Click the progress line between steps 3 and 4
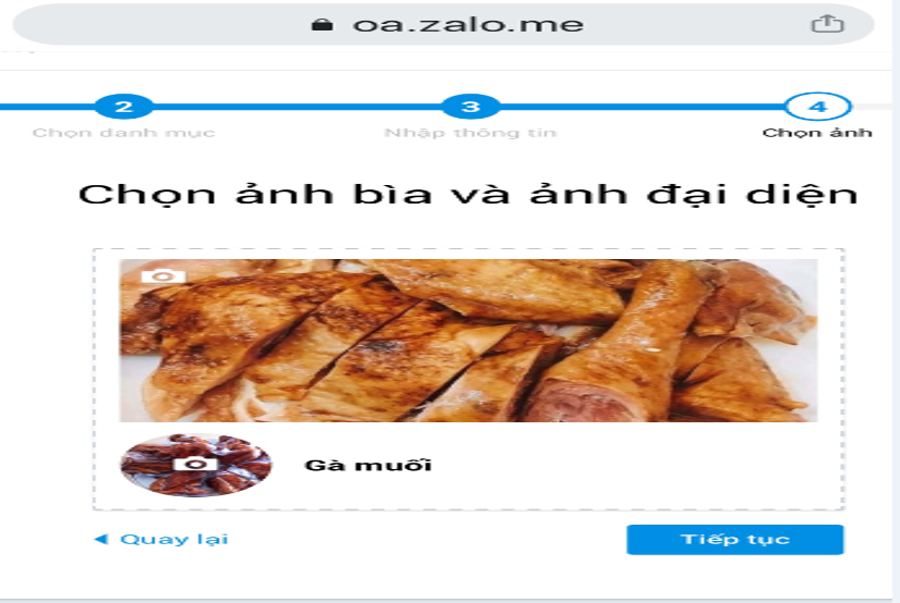Image resolution: width=900 pixels, height=603 pixels. (x=643, y=106)
